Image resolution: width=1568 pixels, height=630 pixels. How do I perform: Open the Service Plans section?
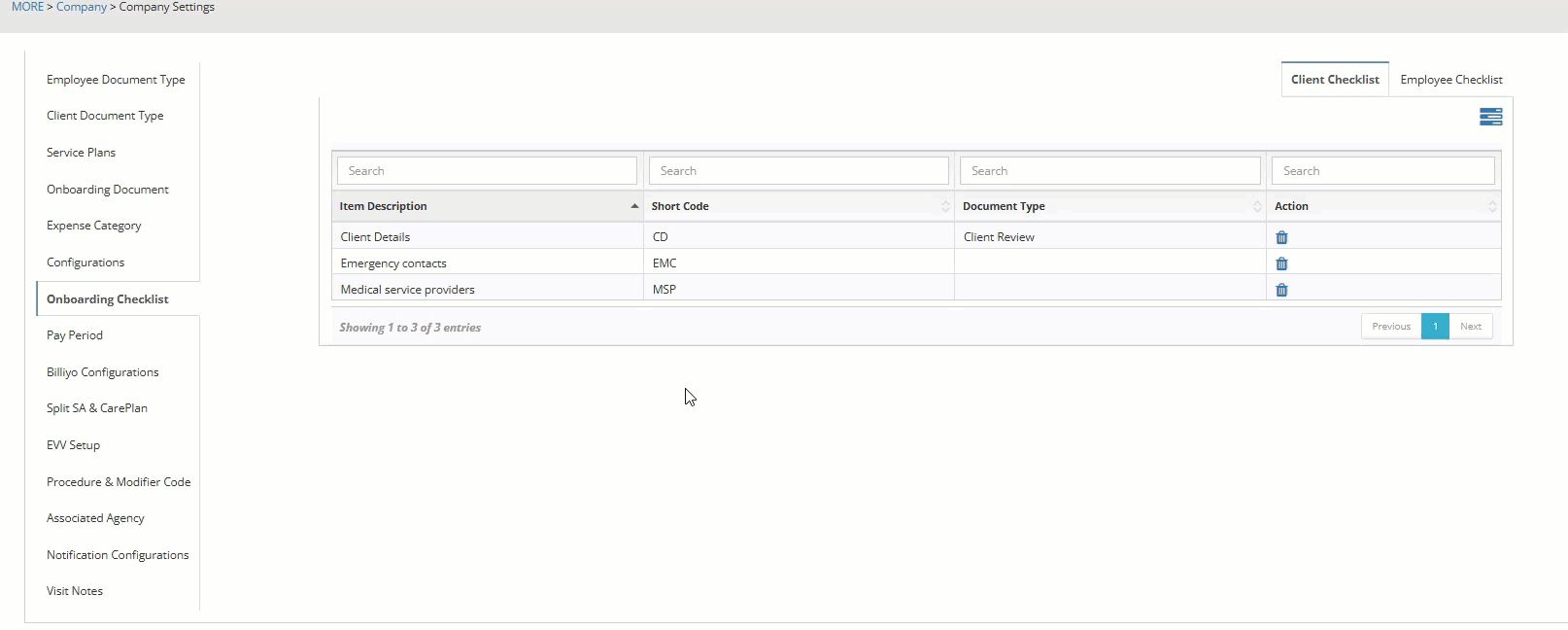(81, 153)
